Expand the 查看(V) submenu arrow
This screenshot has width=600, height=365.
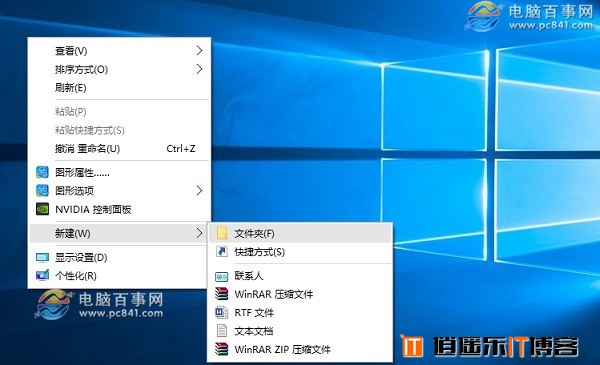(x=199, y=51)
